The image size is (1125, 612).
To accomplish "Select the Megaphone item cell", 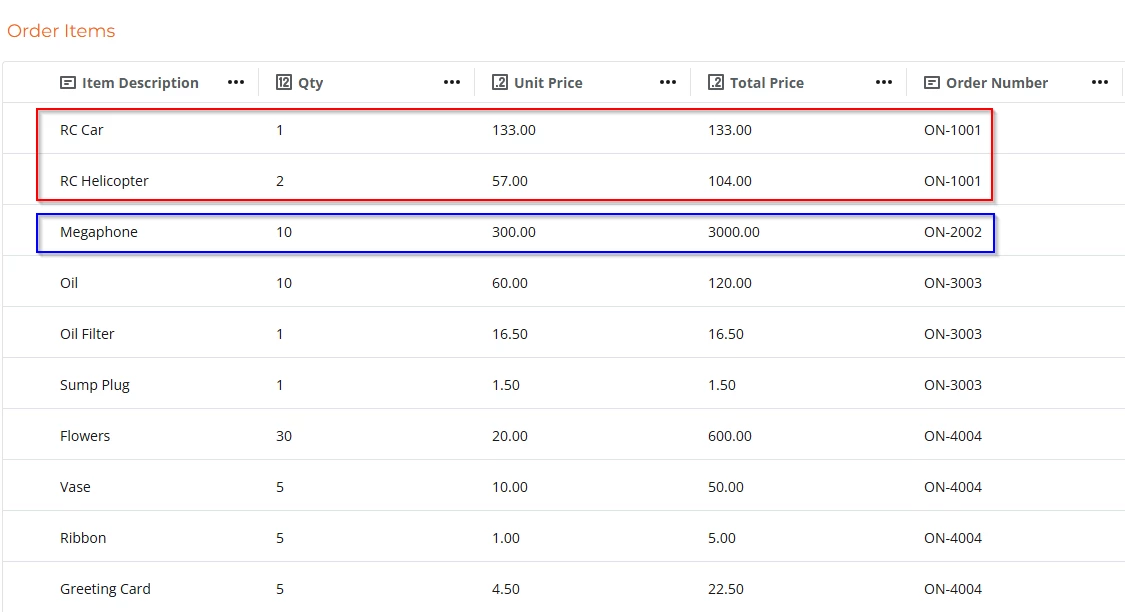I will pyautogui.click(x=99, y=232).
